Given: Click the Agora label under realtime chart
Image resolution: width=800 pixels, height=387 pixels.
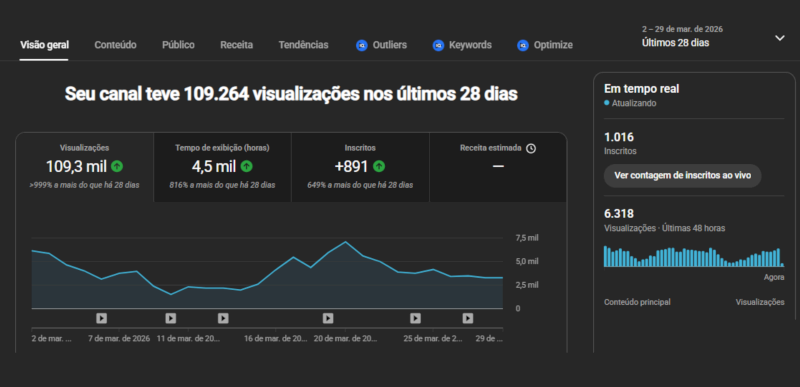Looking at the screenshot, I should [774, 277].
